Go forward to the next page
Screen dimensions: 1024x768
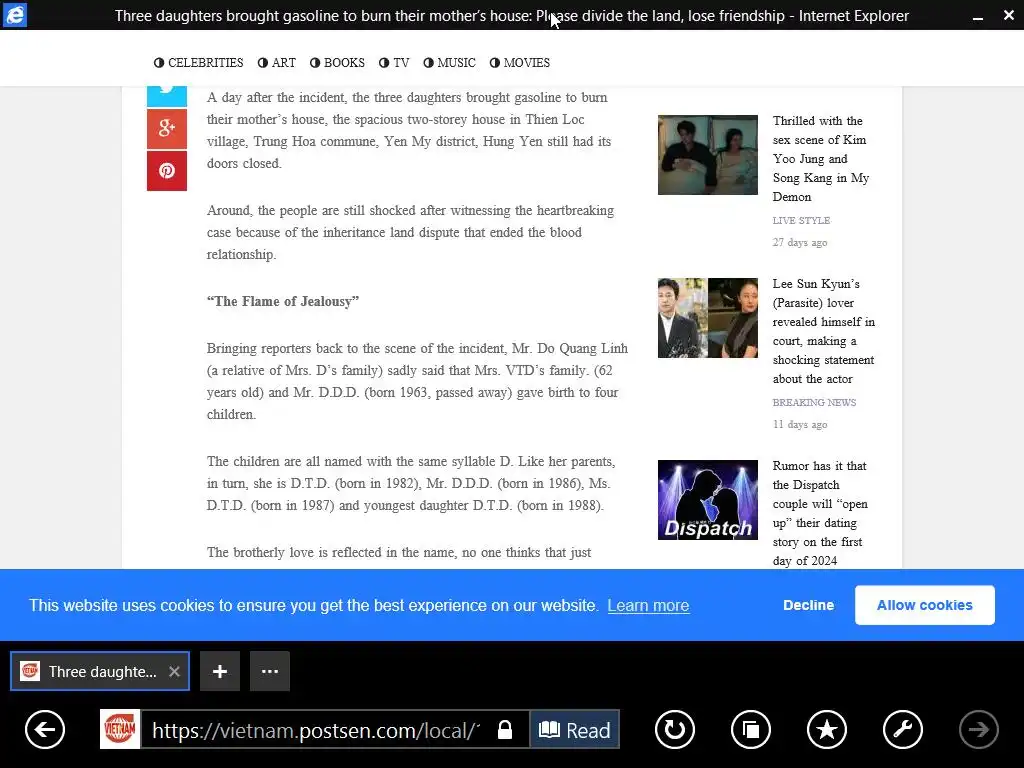978,729
